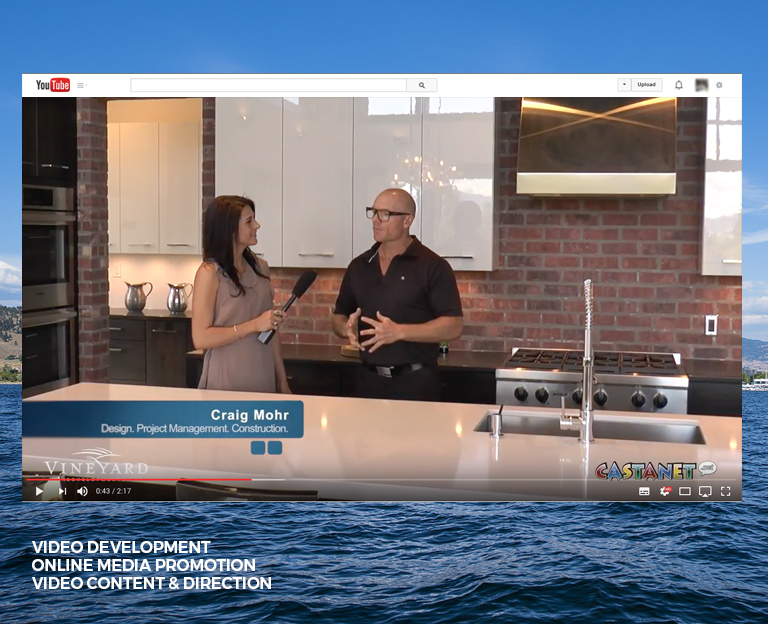The height and width of the screenshot is (624, 768).
Task: Skip to the next video
Action: pos(62,491)
